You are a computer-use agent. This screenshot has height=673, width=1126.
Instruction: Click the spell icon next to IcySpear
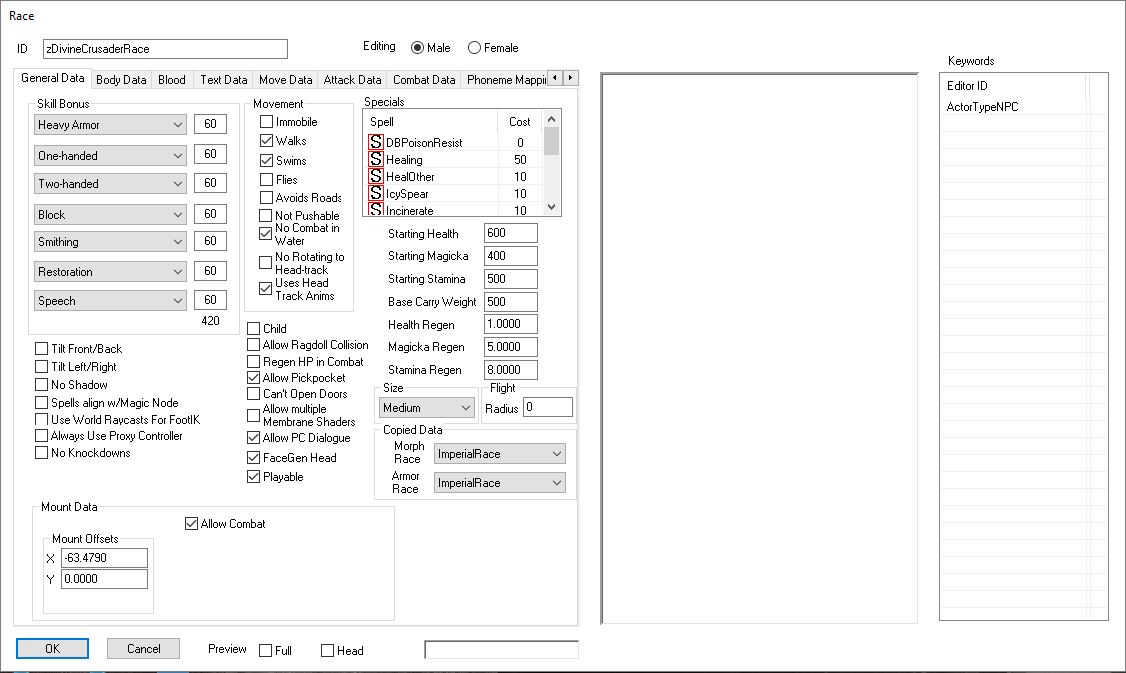point(376,194)
